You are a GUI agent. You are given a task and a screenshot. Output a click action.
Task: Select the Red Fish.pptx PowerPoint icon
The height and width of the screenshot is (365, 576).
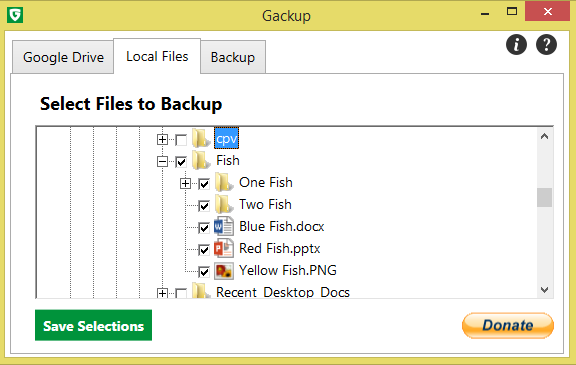point(223,249)
